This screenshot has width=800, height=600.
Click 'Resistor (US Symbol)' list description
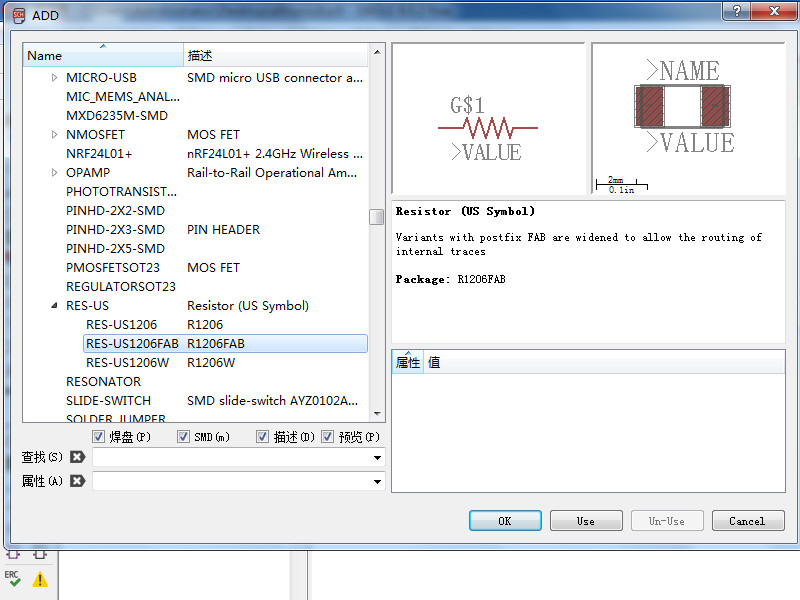[248, 306]
